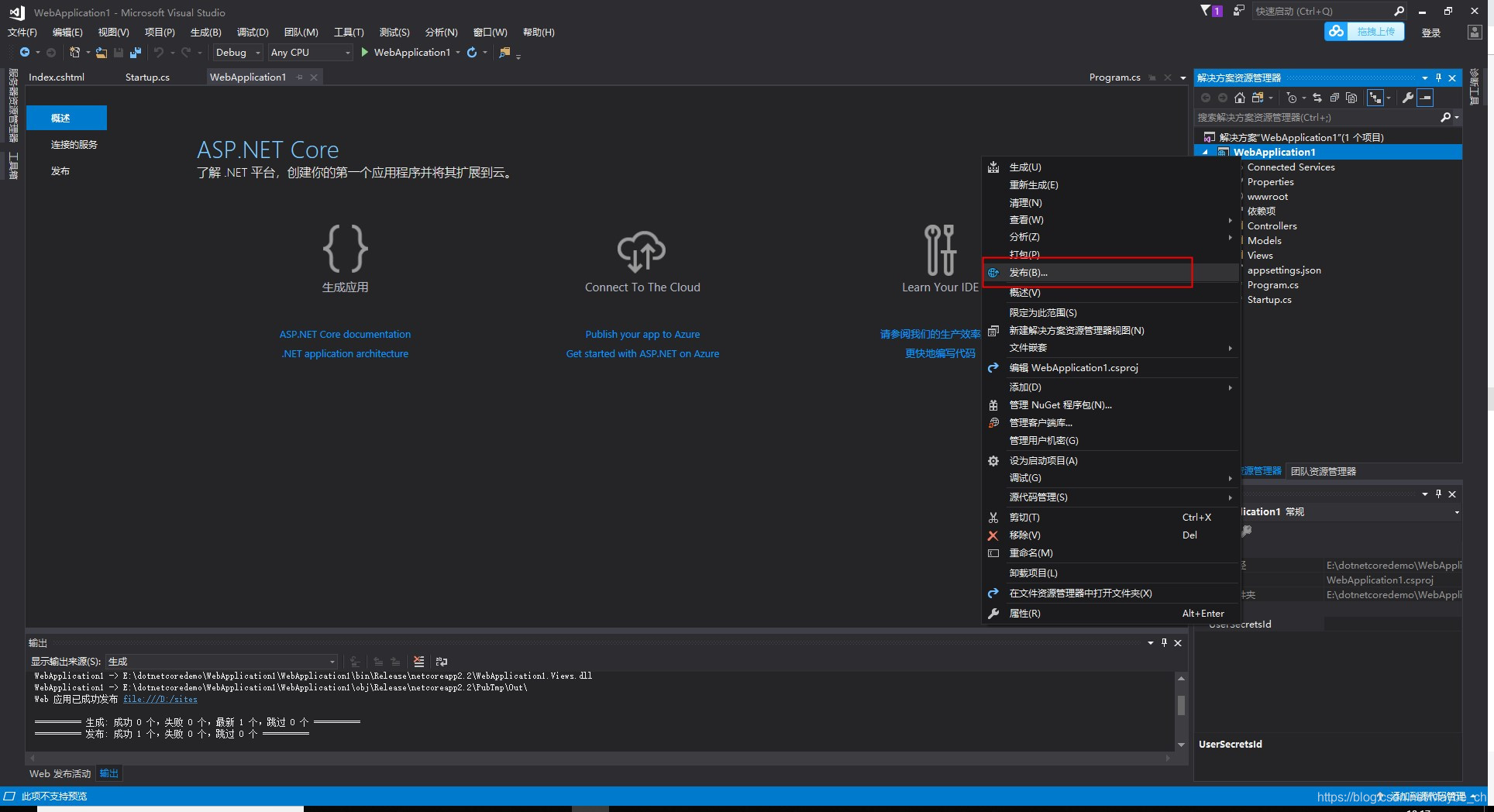Start WebApplication1 with the green play button
Screen dimensions: 1494x812
click(x=365, y=53)
